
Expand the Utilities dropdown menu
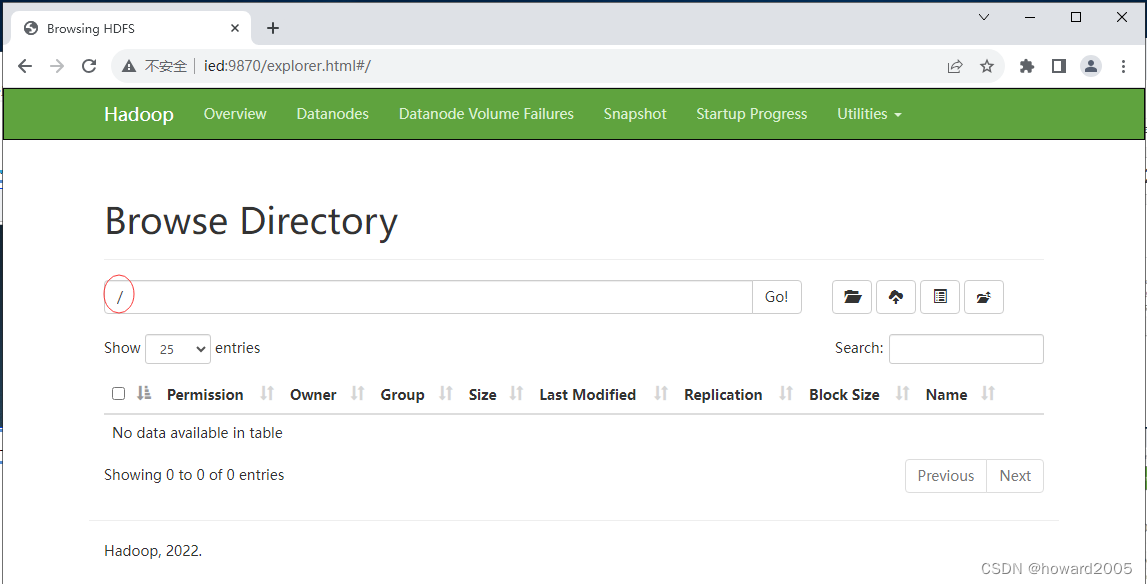point(869,114)
